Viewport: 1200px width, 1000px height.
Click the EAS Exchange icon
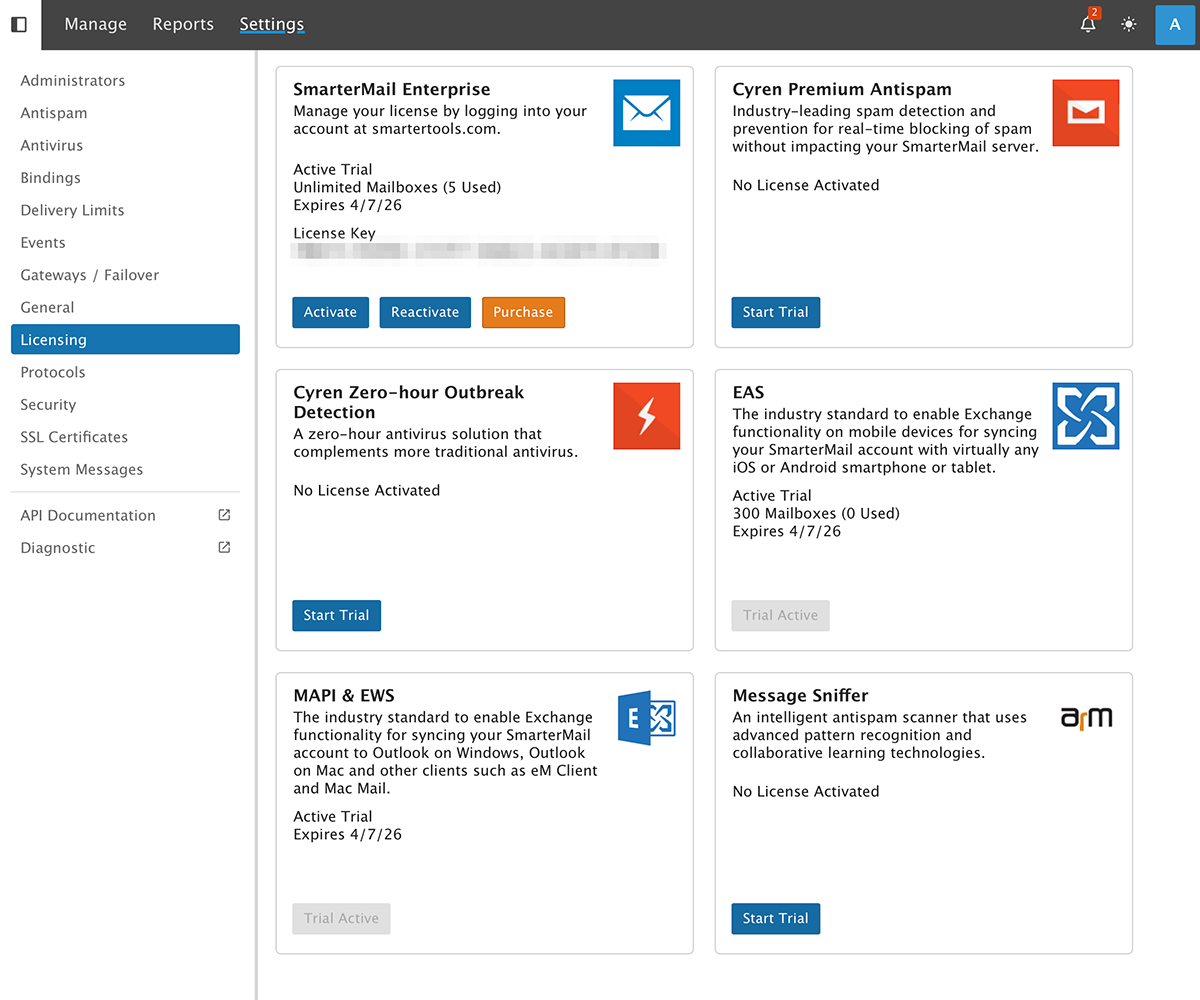[x=1086, y=416]
